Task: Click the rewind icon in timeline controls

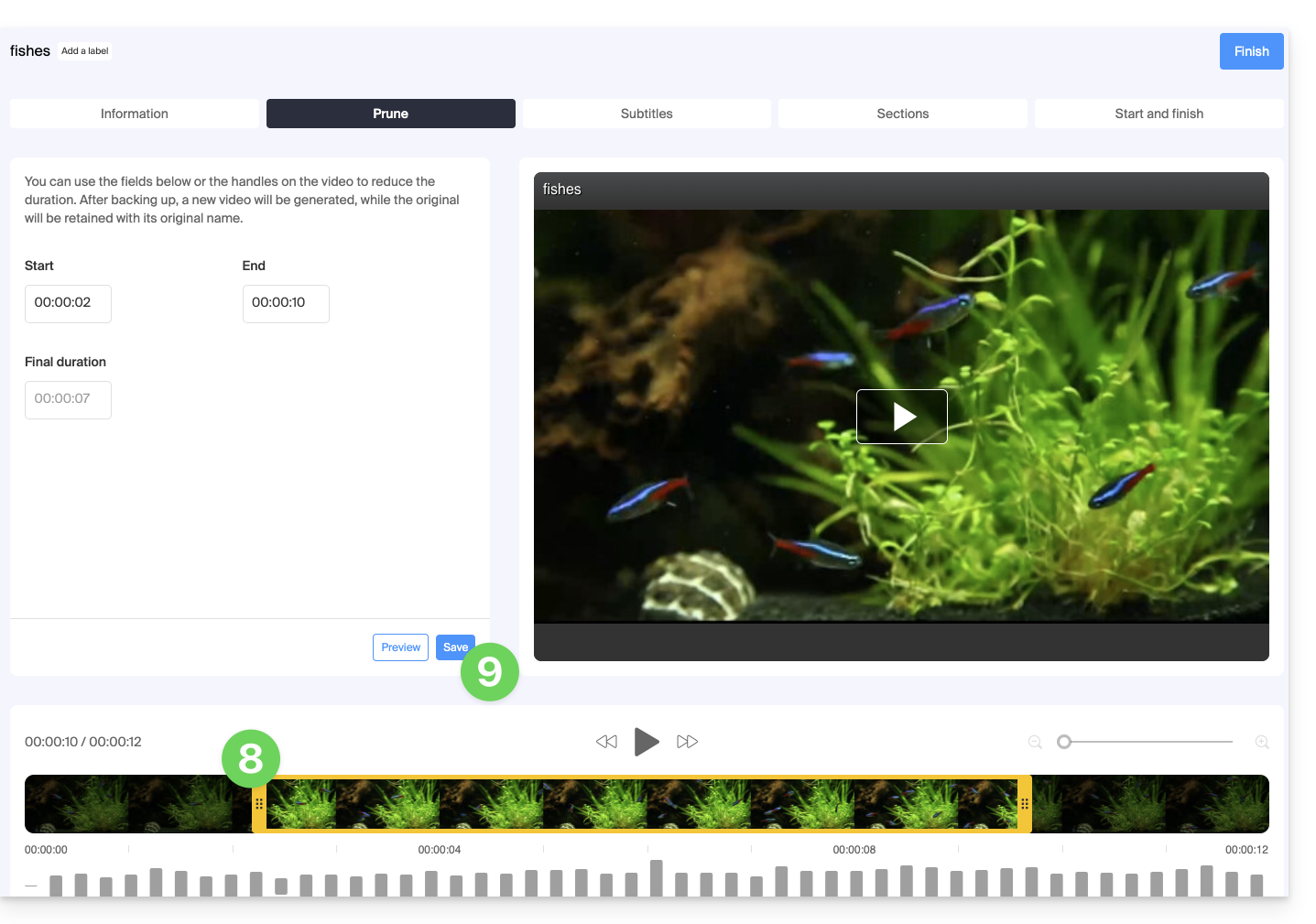Action: tap(606, 742)
